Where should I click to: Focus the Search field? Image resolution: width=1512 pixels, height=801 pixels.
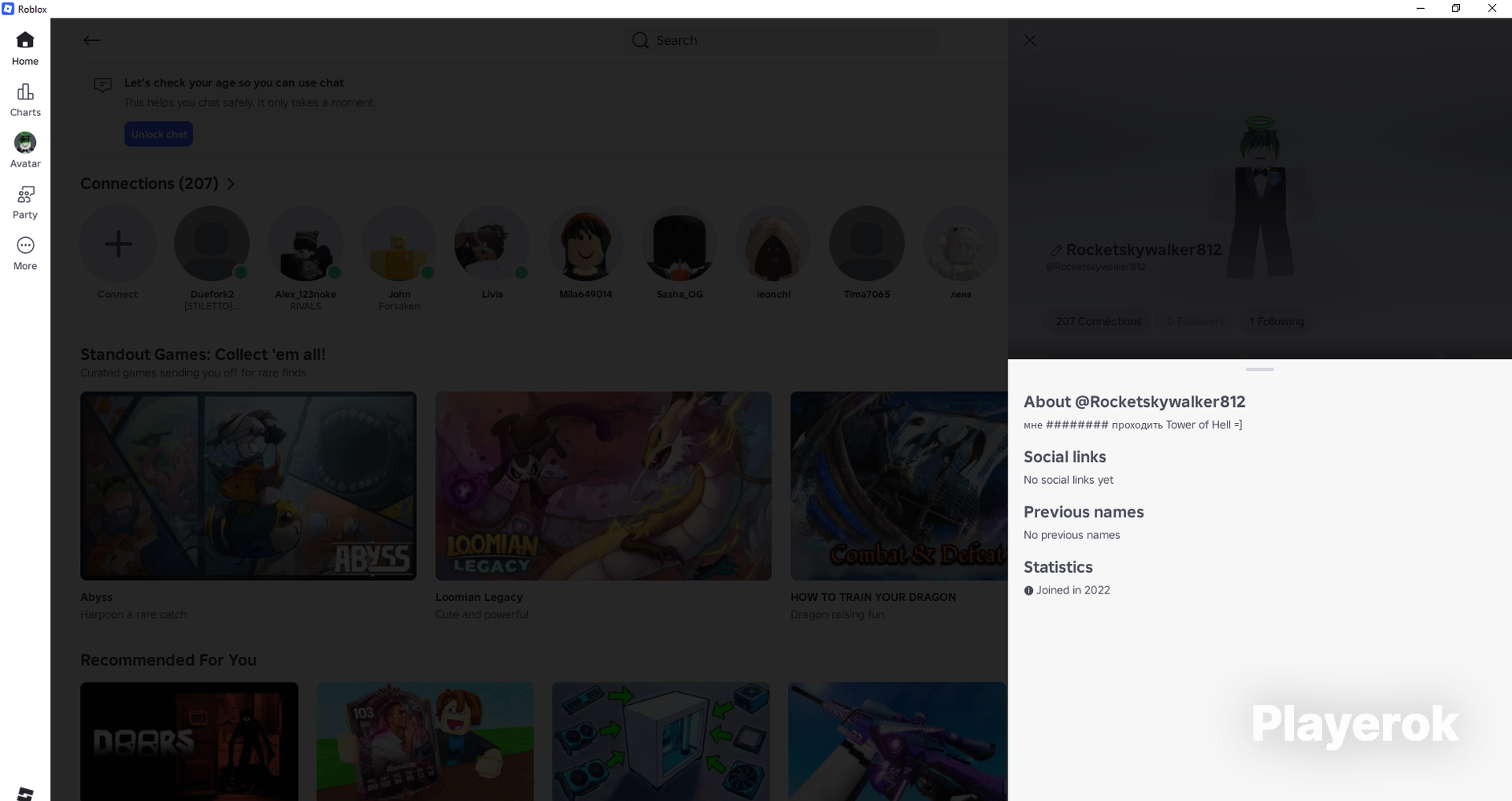[781, 40]
